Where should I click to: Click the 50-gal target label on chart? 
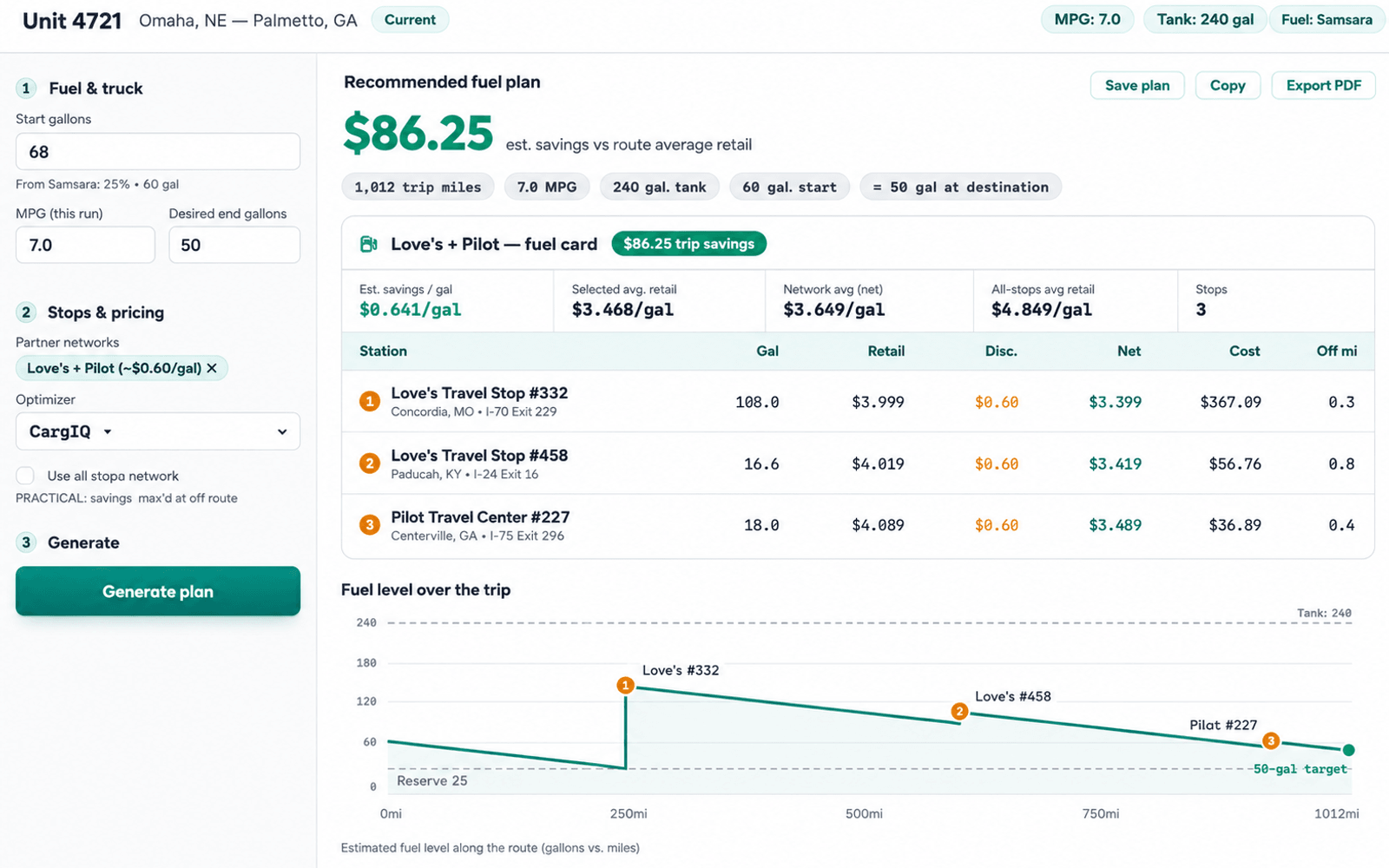1300,769
